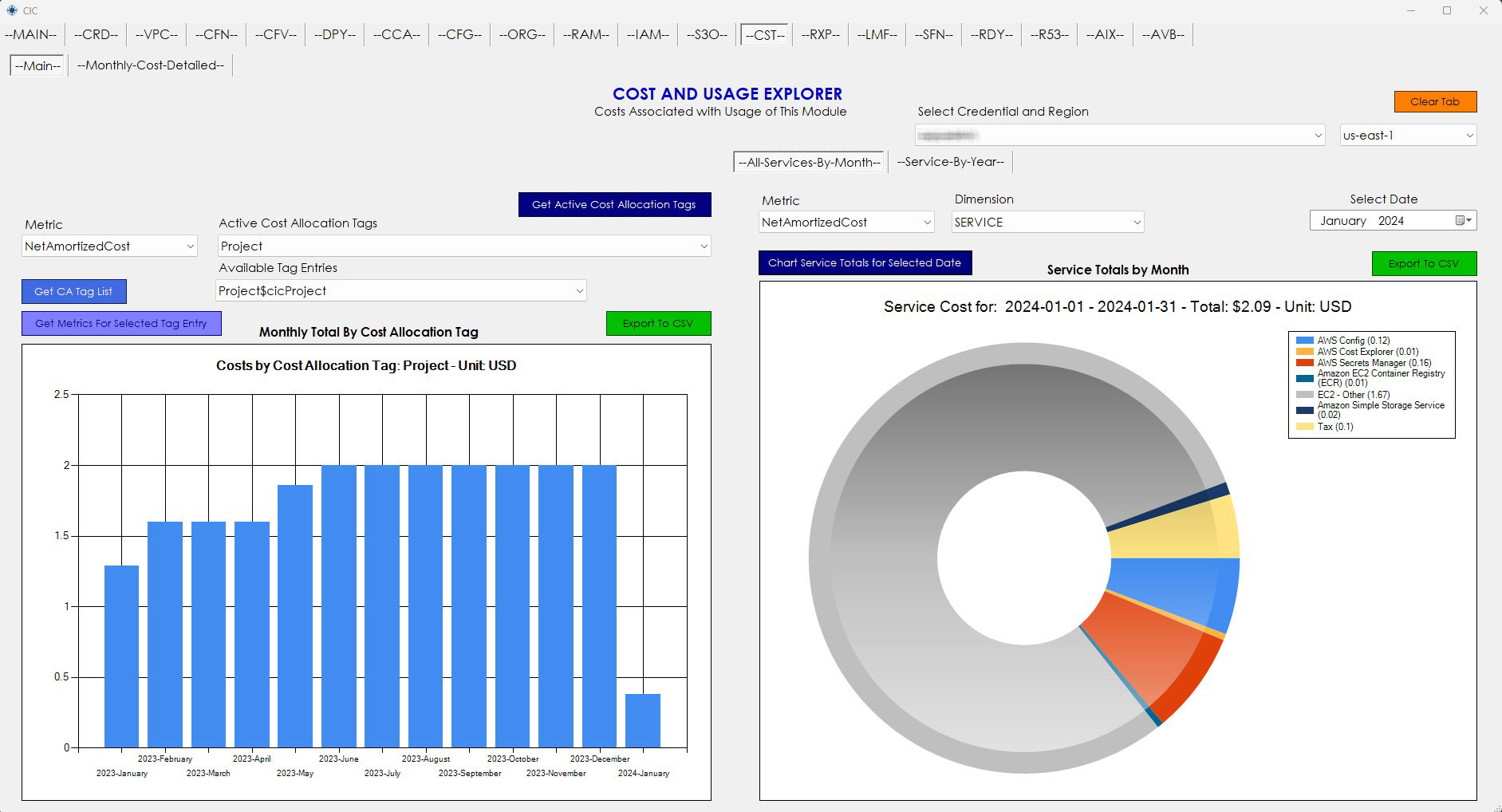This screenshot has width=1502, height=812.
Task: Switch to the --S3O-- tab
Action: (x=707, y=34)
